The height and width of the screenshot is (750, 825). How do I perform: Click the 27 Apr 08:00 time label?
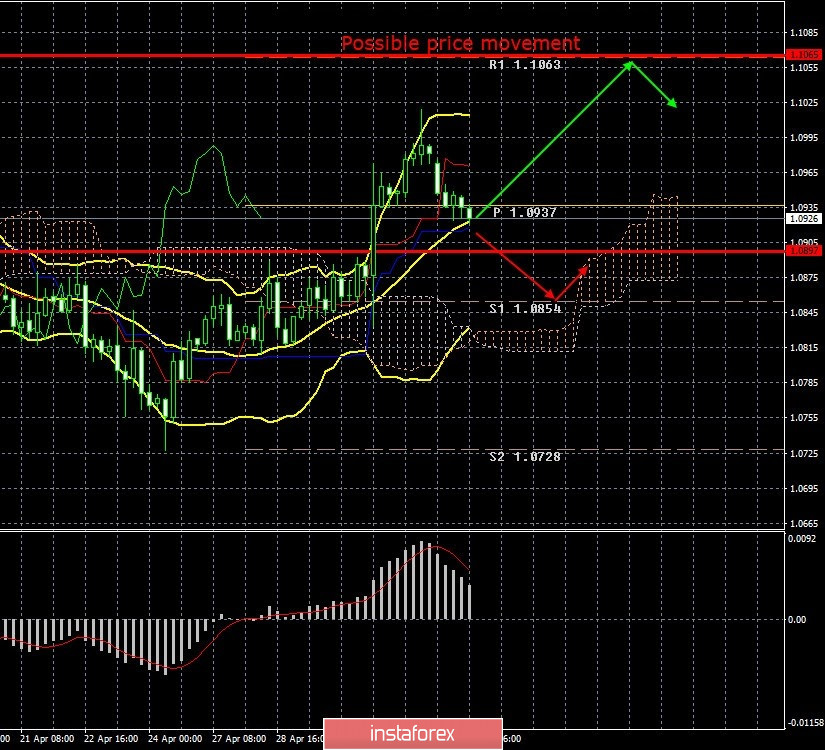(239, 739)
